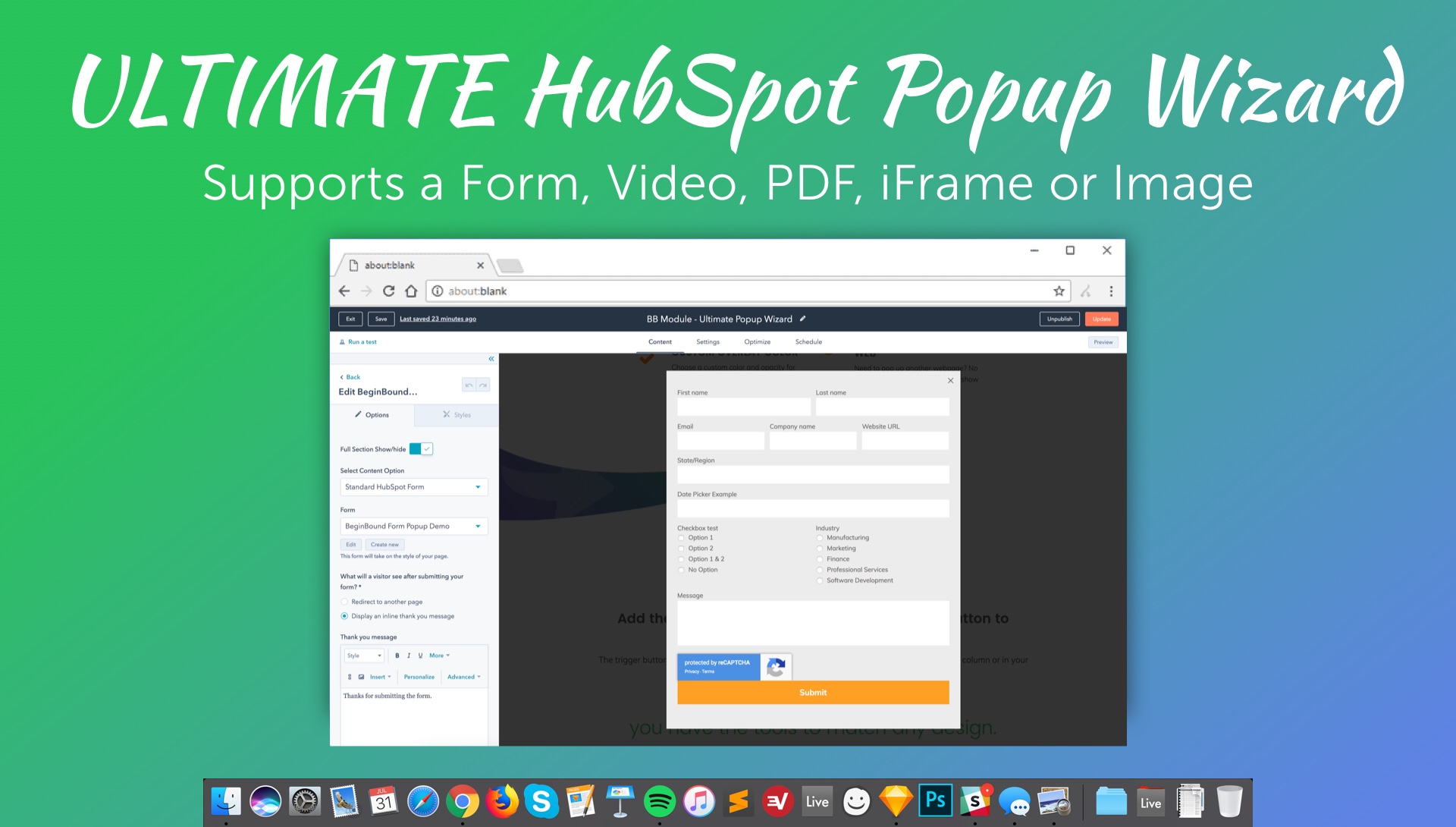The height and width of the screenshot is (827, 1456).
Task: Check the No Option checkbox
Action: click(681, 570)
